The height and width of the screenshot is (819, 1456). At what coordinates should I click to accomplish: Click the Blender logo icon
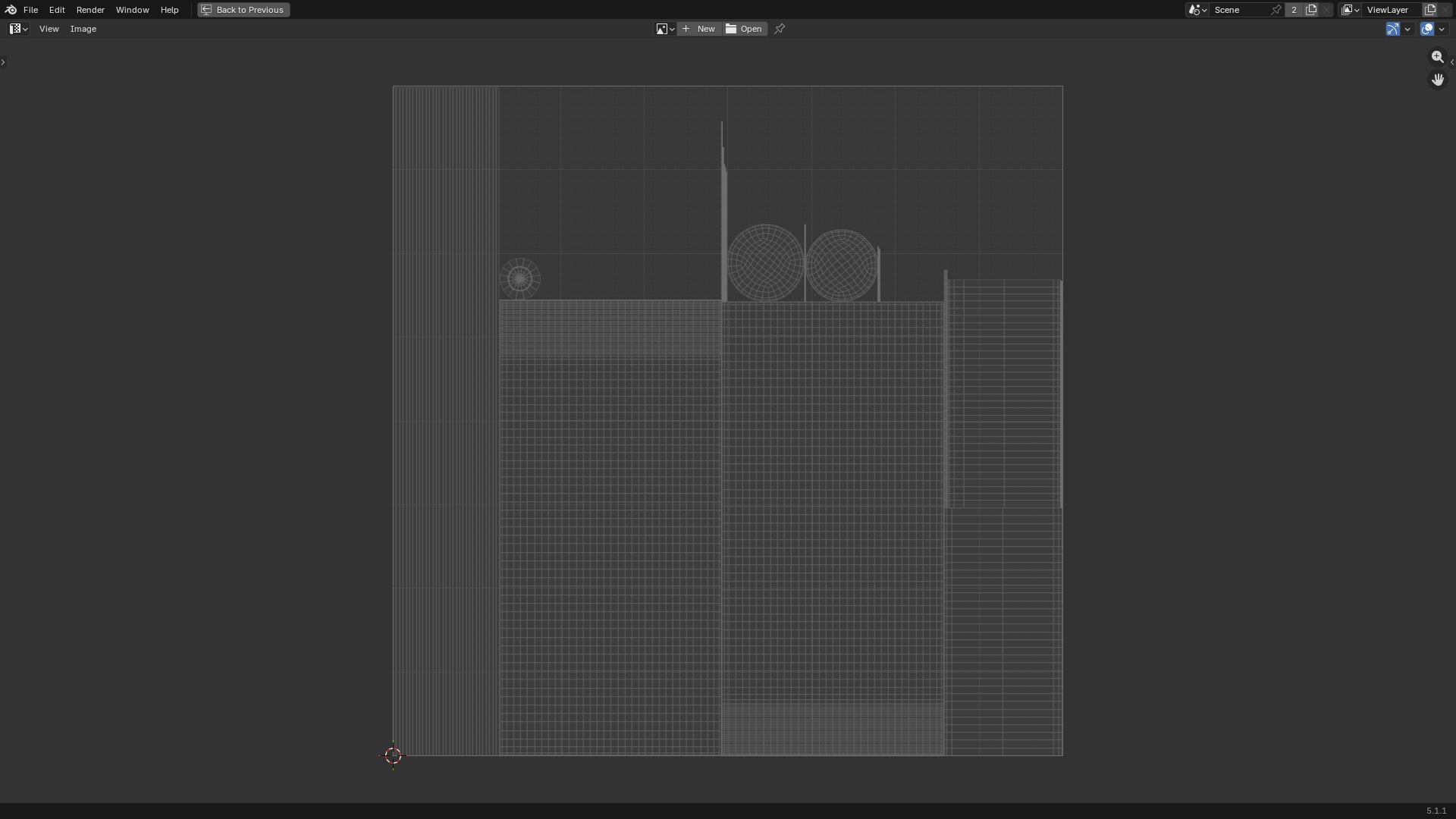click(x=11, y=10)
